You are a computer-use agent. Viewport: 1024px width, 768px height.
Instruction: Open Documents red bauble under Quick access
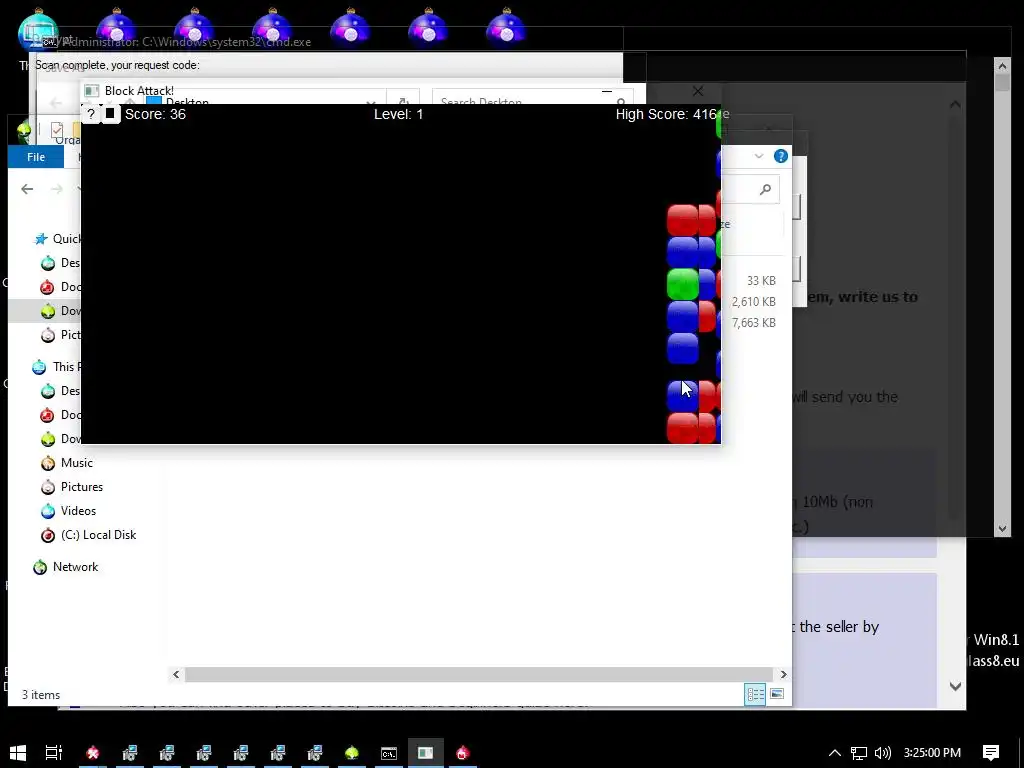47,287
